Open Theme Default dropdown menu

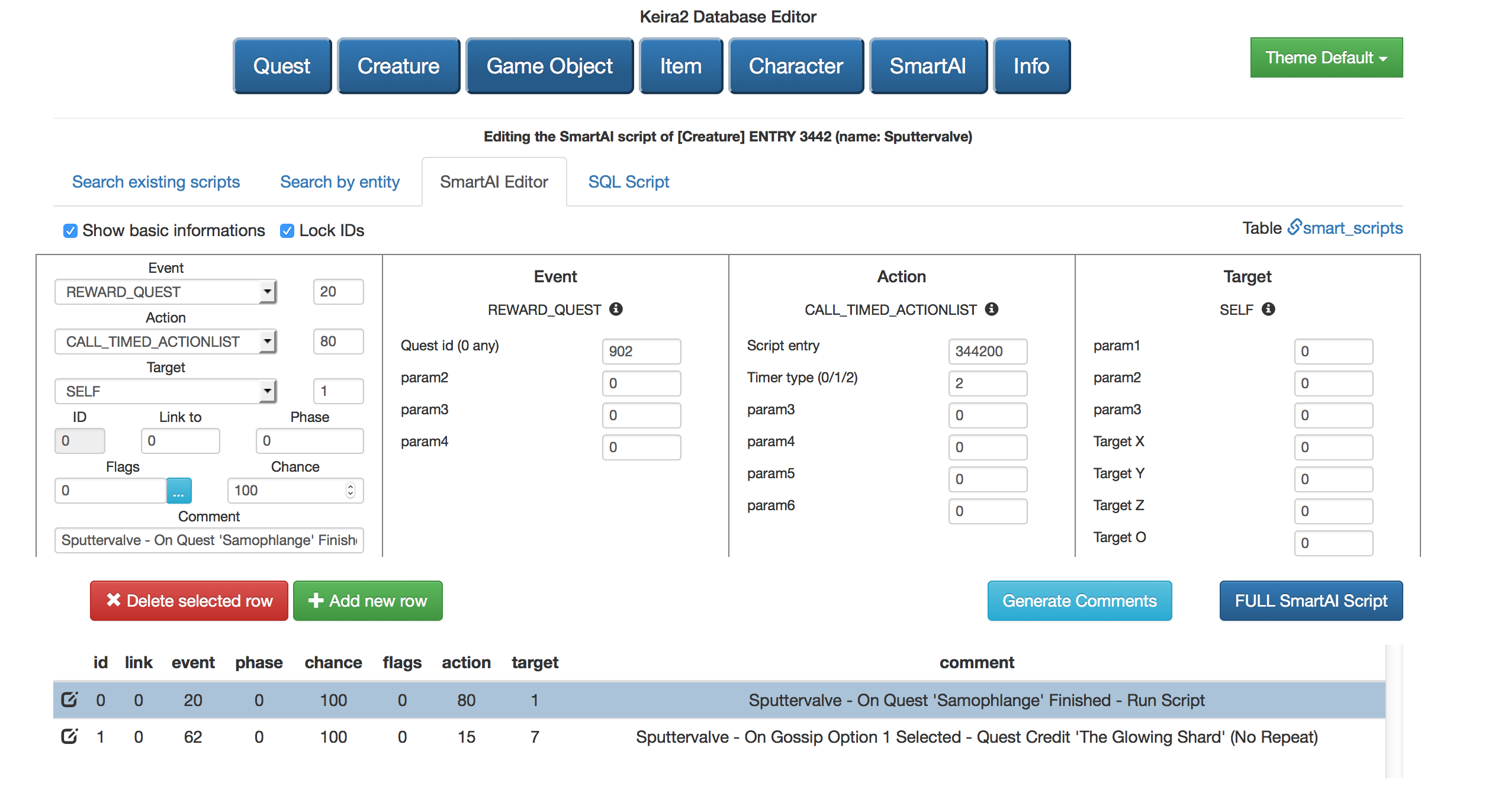point(1326,58)
